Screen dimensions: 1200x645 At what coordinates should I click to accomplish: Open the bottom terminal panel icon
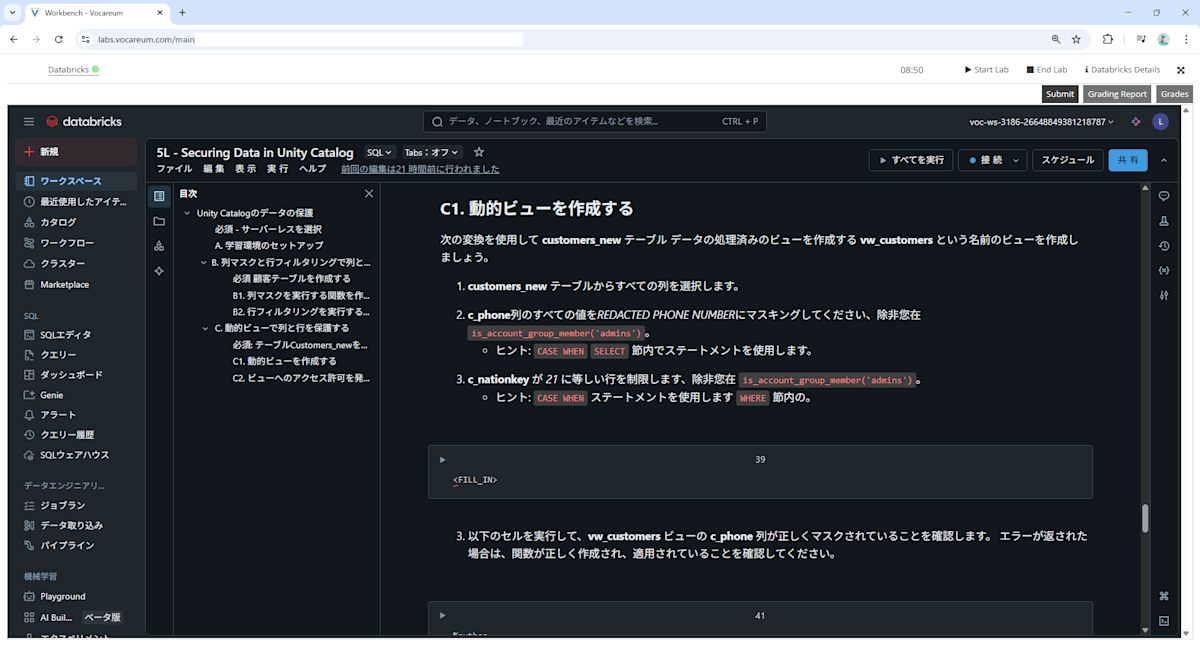pyautogui.click(x=1164, y=621)
